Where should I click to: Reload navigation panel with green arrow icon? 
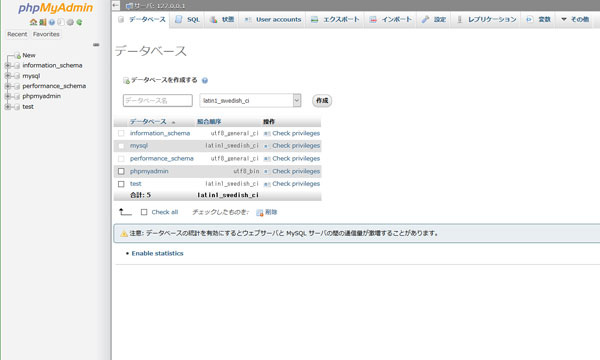pyautogui.click(x=79, y=22)
